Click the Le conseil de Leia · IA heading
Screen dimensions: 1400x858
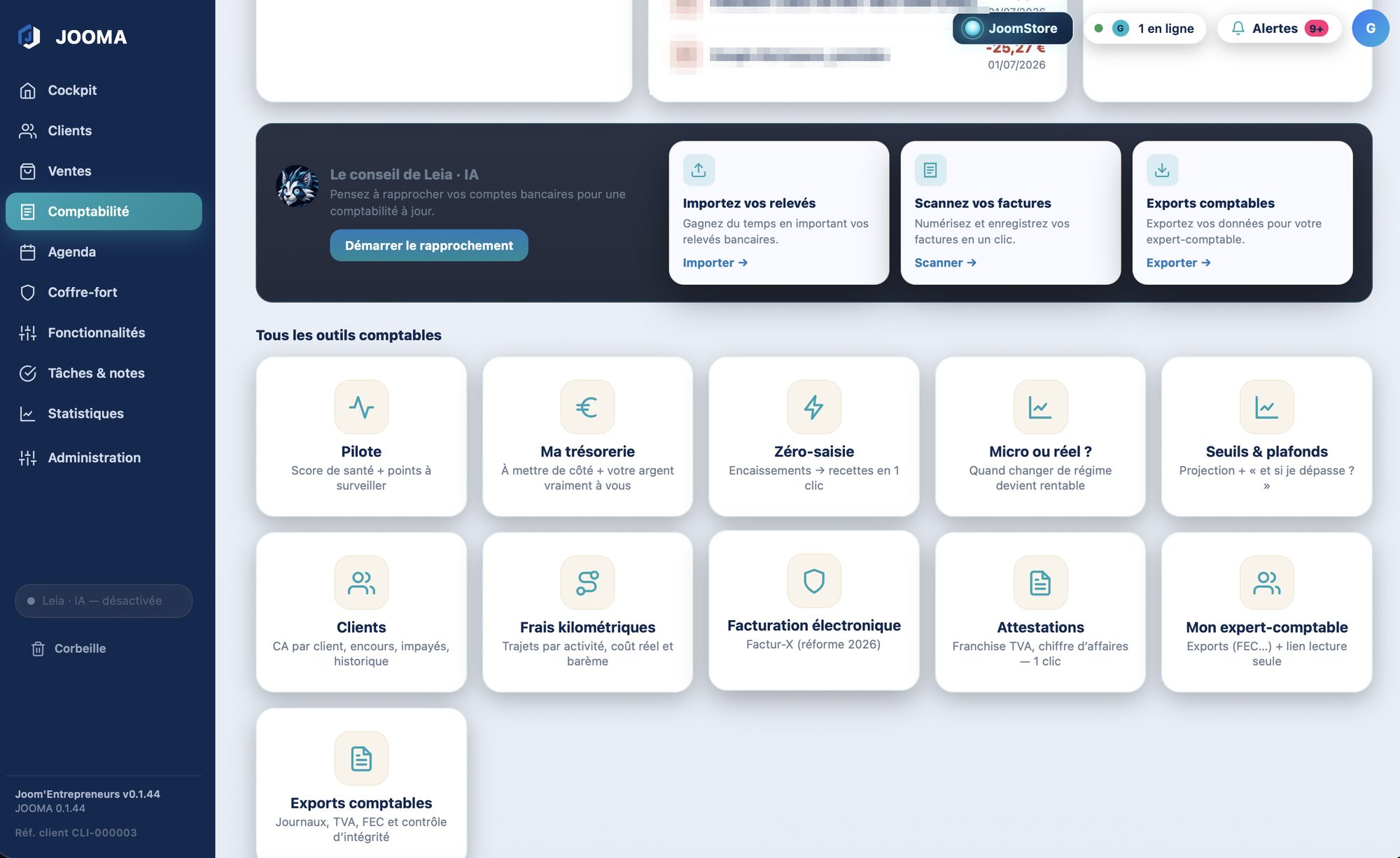[404, 175]
